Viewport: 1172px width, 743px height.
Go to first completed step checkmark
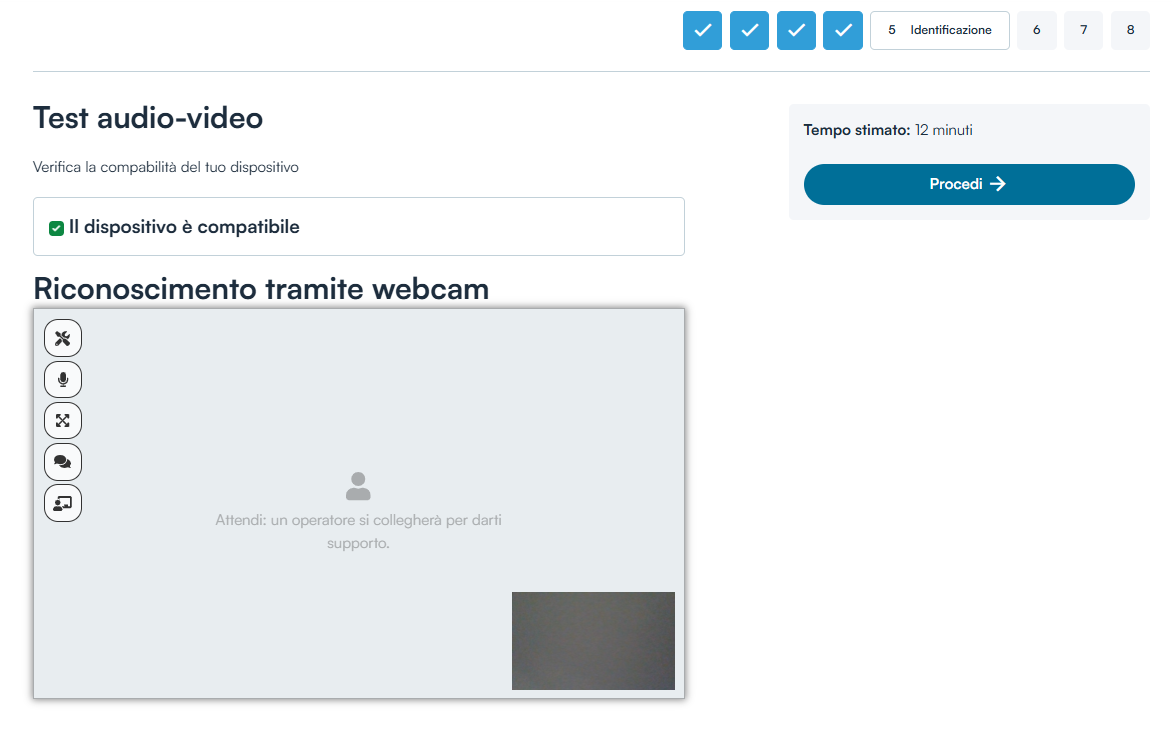click(x=702, y=30)
